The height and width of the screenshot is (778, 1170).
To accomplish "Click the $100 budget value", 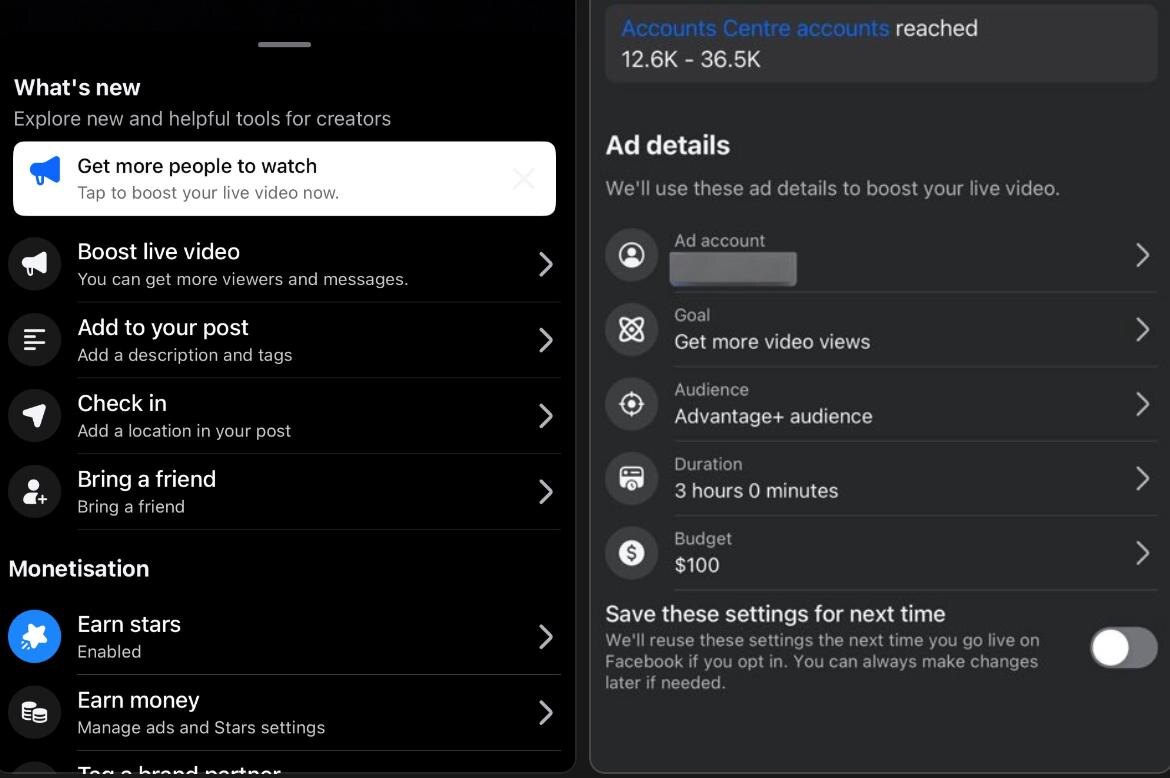I will click(x=697, y=565).
